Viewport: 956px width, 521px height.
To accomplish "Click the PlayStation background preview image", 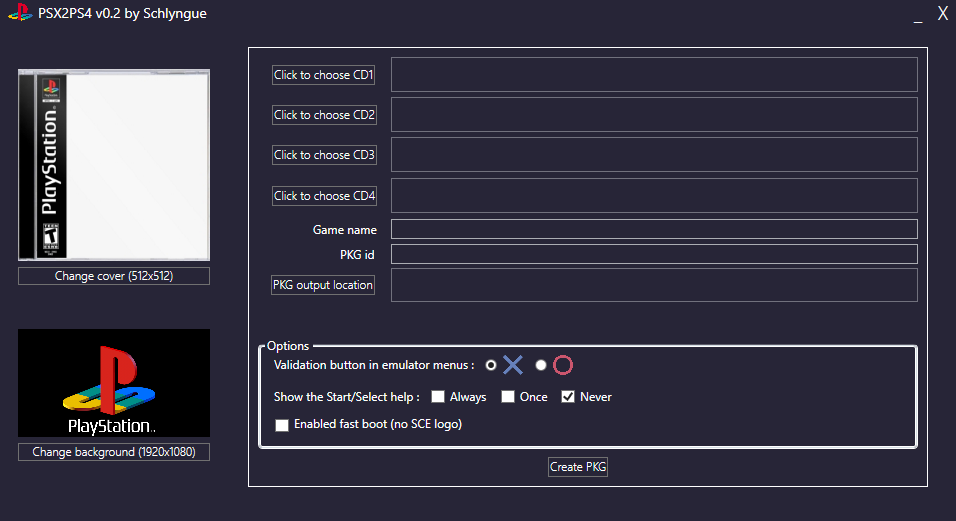I will tap(114, 384).
